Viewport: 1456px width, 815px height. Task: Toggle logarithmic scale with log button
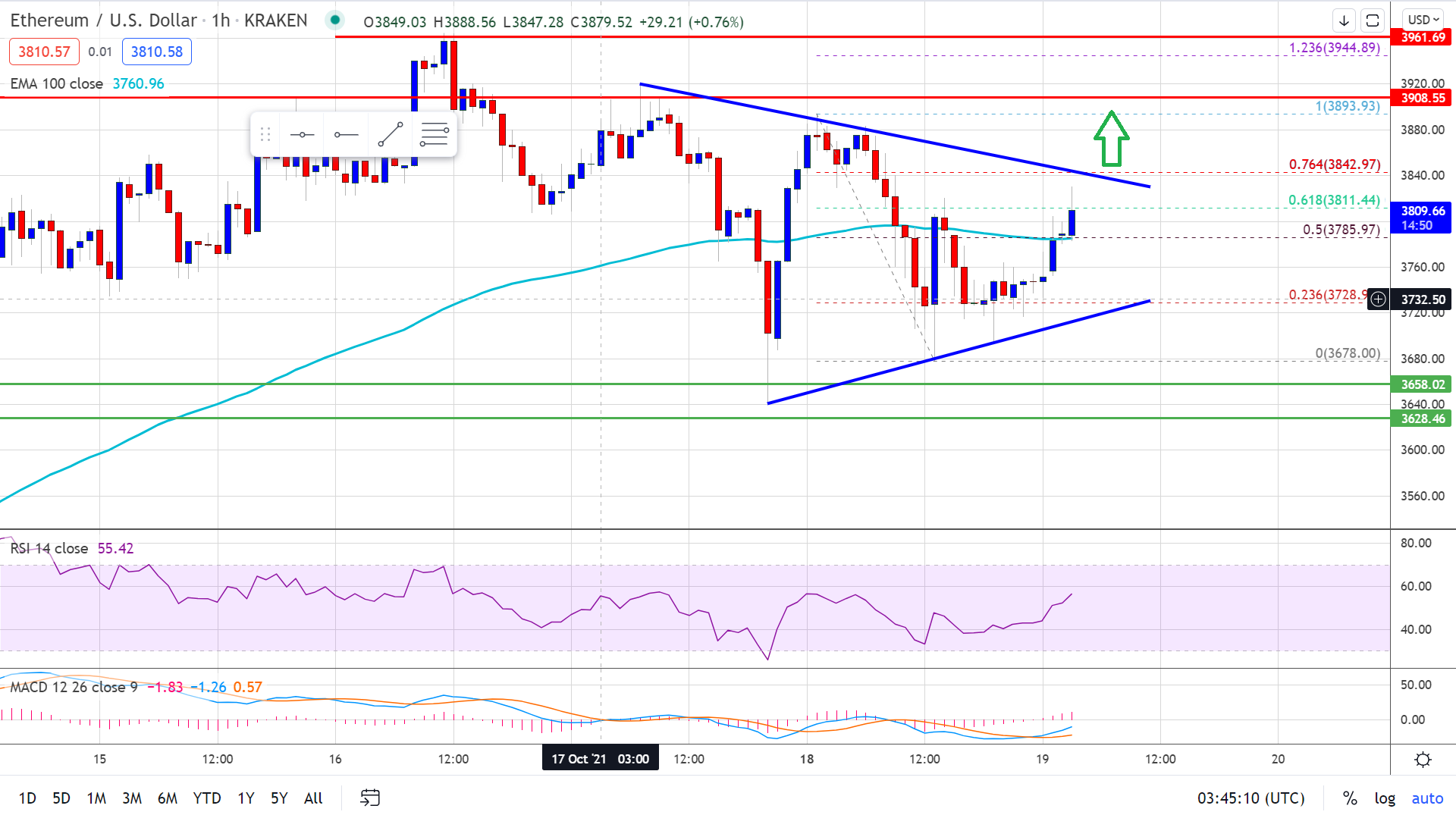1385,798
